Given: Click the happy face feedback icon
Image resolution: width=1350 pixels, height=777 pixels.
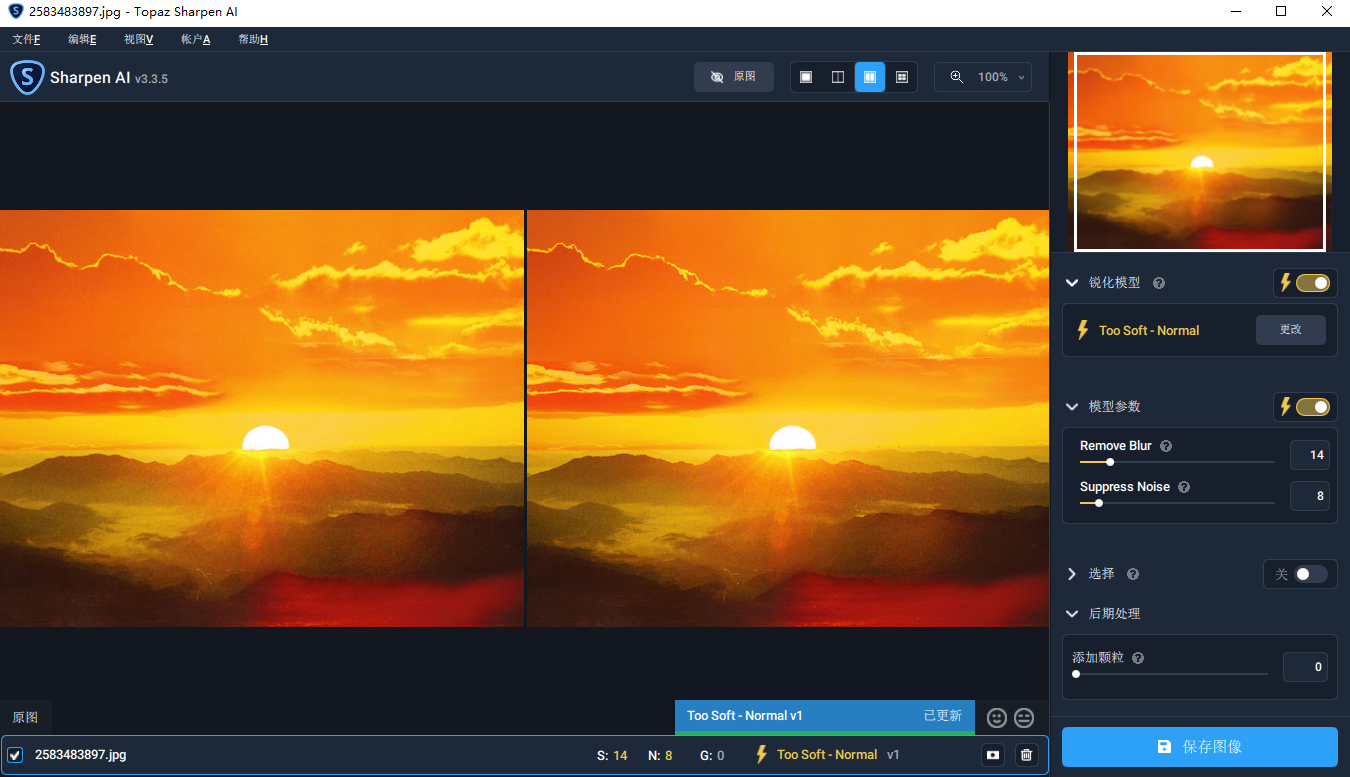Looking at the screenshot, I should [x=996, y=717].
